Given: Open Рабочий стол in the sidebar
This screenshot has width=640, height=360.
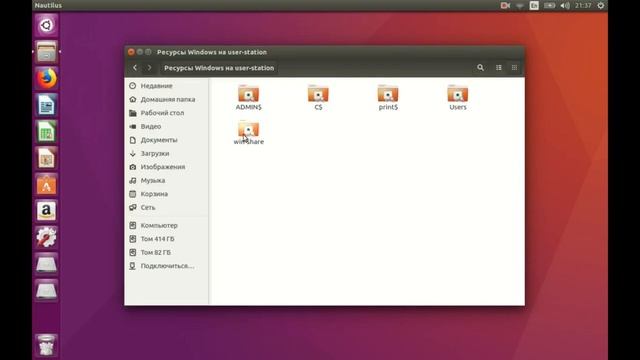Looking at the screenshot, I should pyautogui.click(x=167, y=113).
